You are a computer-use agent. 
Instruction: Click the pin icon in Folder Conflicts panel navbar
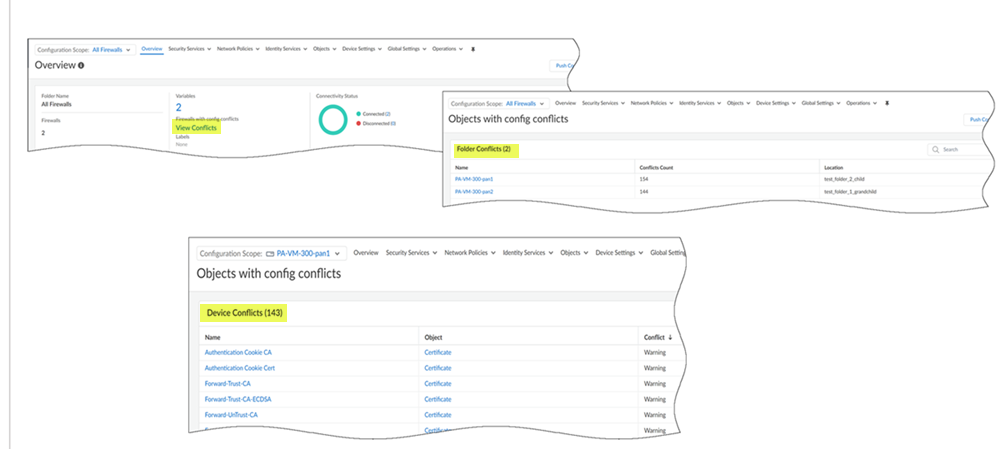click(887, 103)
